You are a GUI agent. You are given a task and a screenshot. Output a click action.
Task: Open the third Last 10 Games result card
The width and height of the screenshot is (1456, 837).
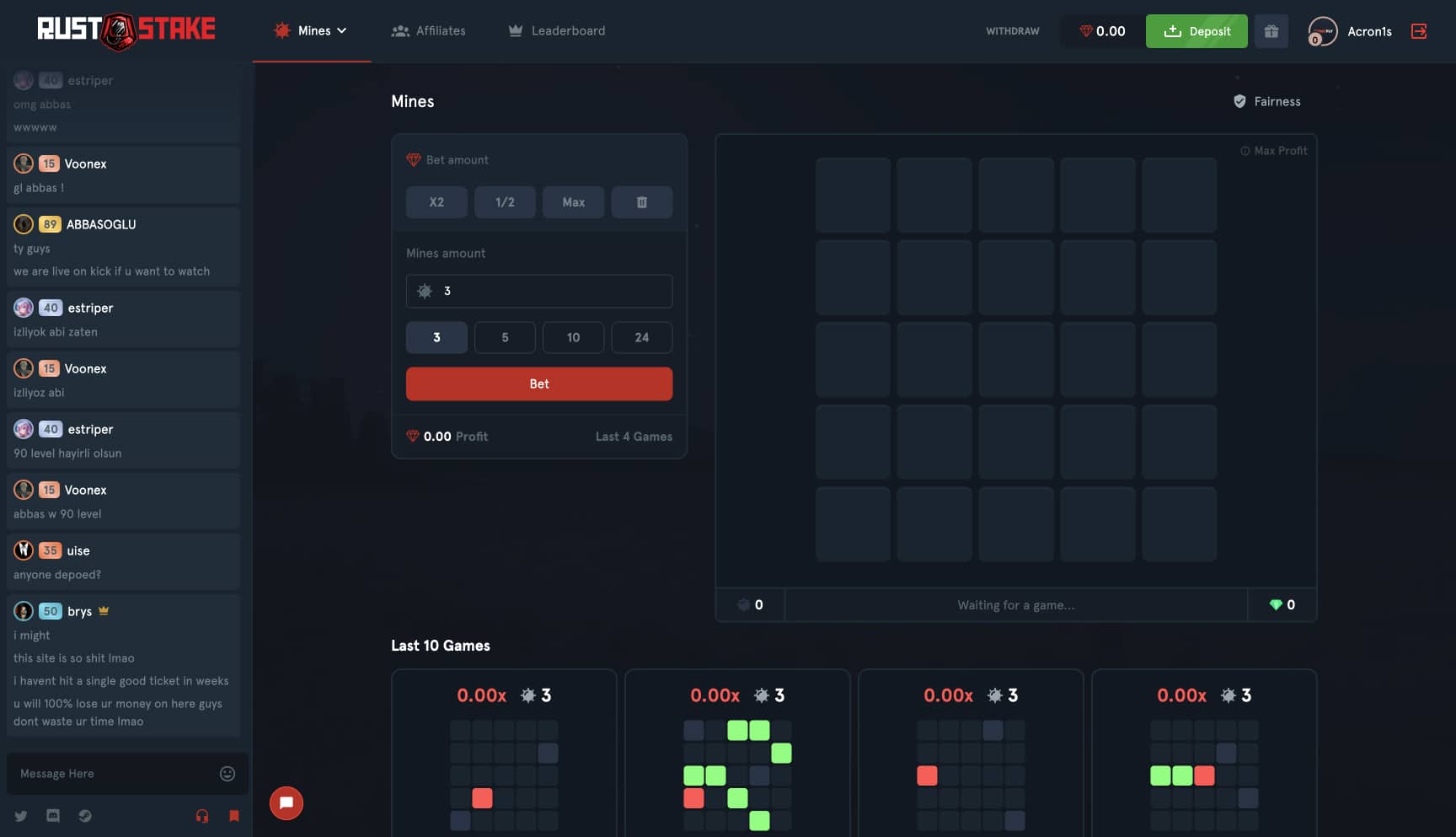[971, 753]
